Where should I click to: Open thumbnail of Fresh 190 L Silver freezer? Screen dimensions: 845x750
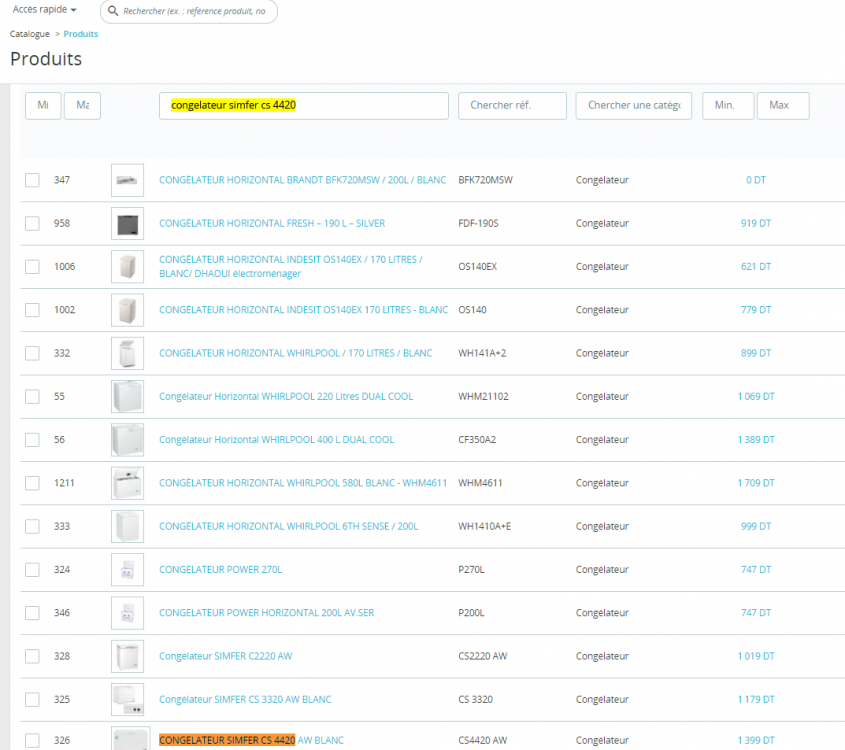127,223
